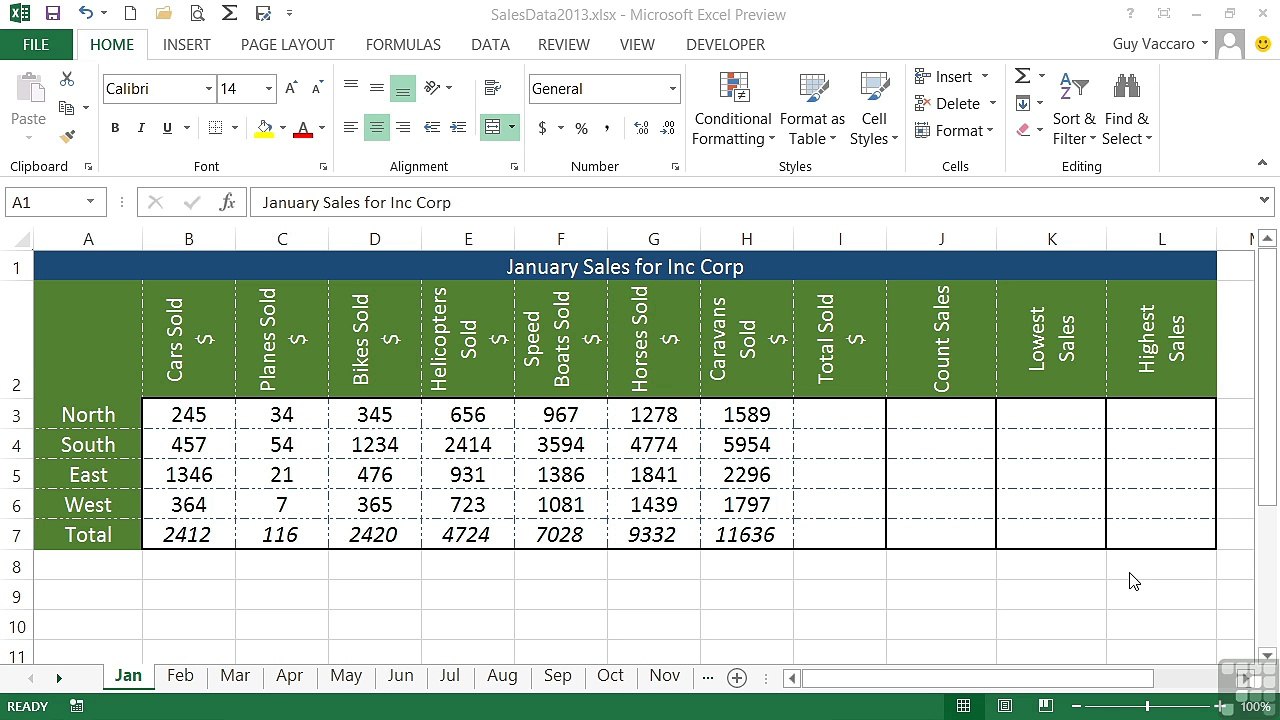This screenshot has height=720, width=1280.
Task: Open the Name Box dropdown arrow
Action: point(90,202)
